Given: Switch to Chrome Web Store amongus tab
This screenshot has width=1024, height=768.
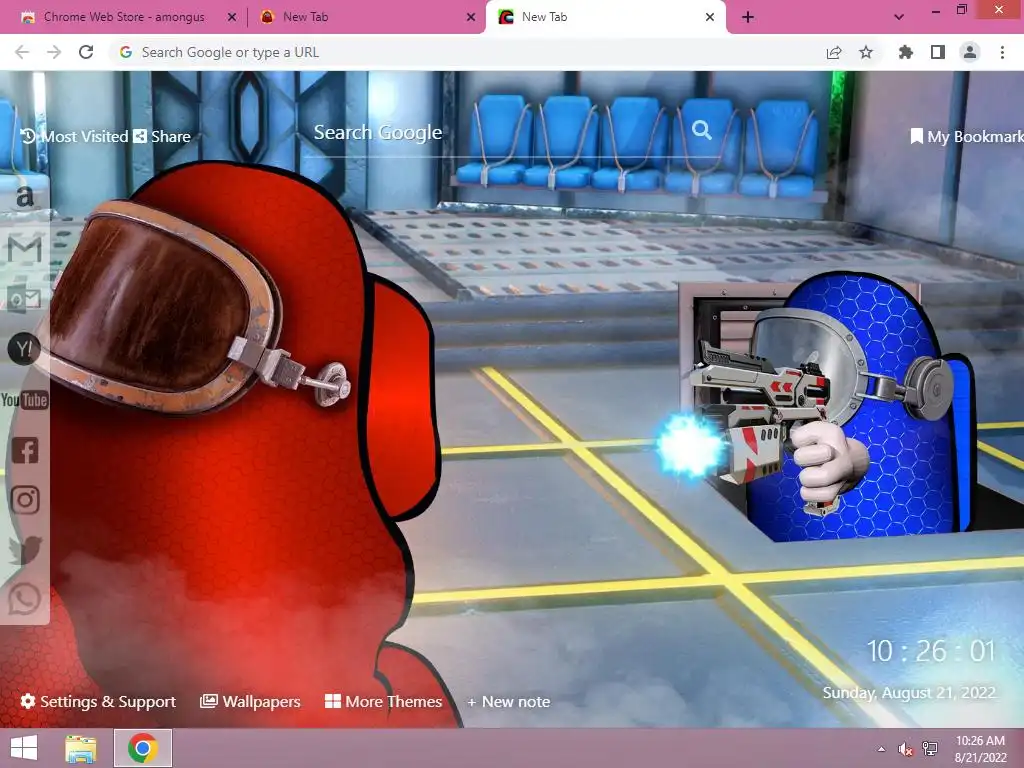Looking at the screenshot, I should coord(124,17).
